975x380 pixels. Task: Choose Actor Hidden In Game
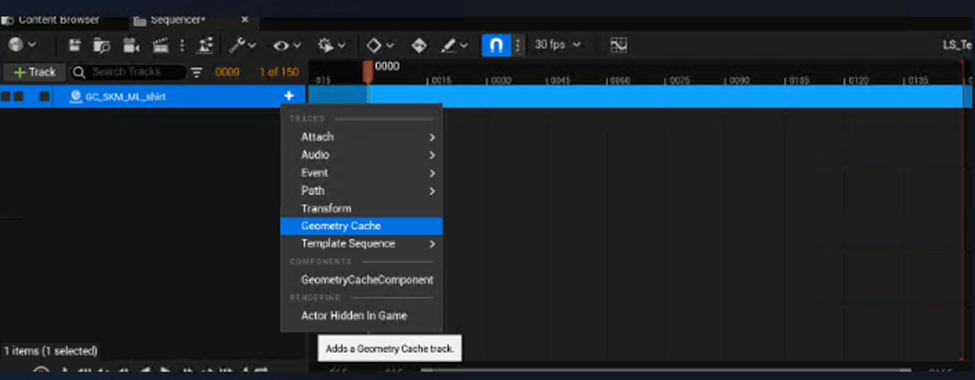coord(361,315)
